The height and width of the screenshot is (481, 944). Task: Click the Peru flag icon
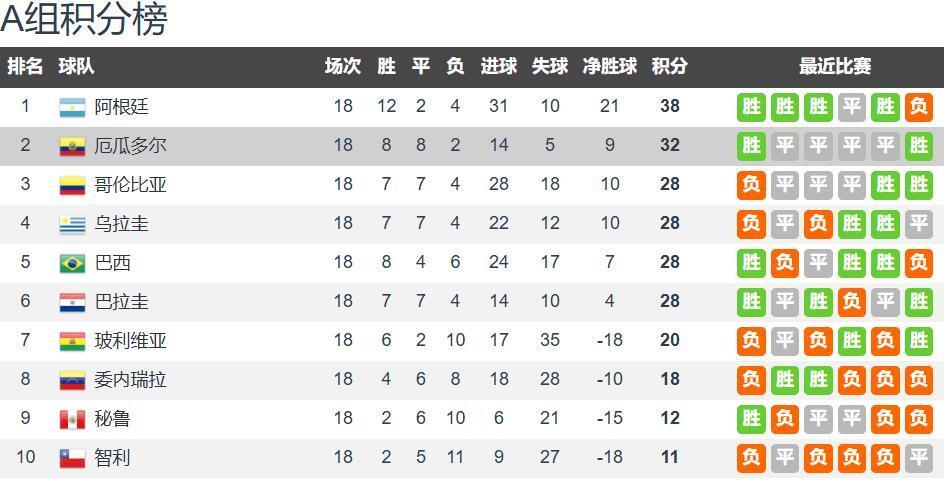tap(72, 420)
